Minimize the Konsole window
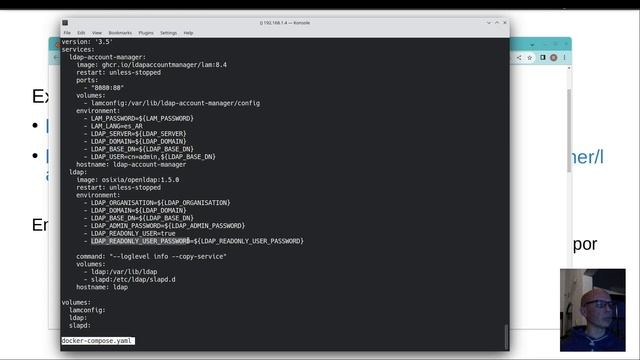The height and width of the screenshot is (360, 640). click(489, 23)
